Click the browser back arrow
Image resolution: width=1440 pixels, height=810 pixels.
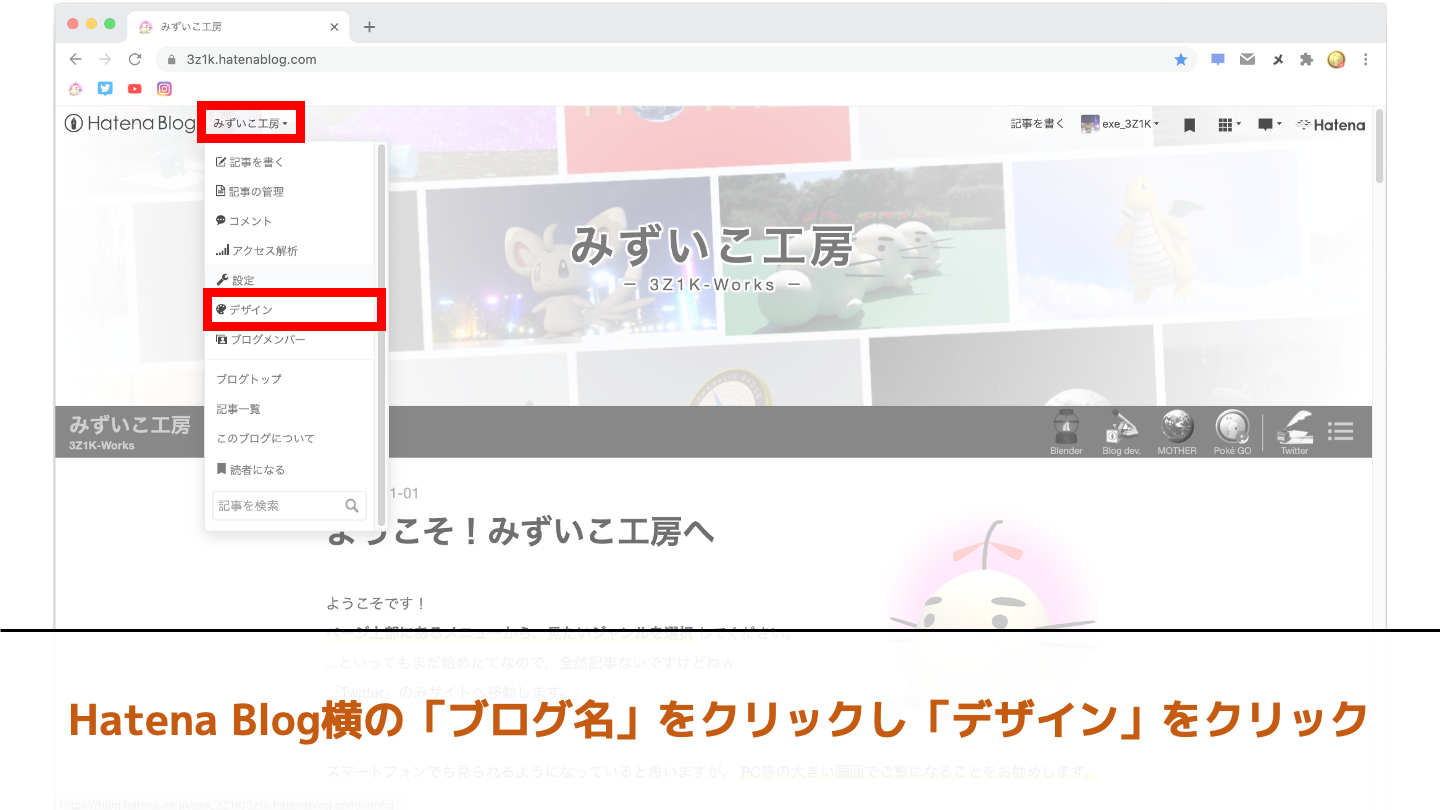[75, 59]
